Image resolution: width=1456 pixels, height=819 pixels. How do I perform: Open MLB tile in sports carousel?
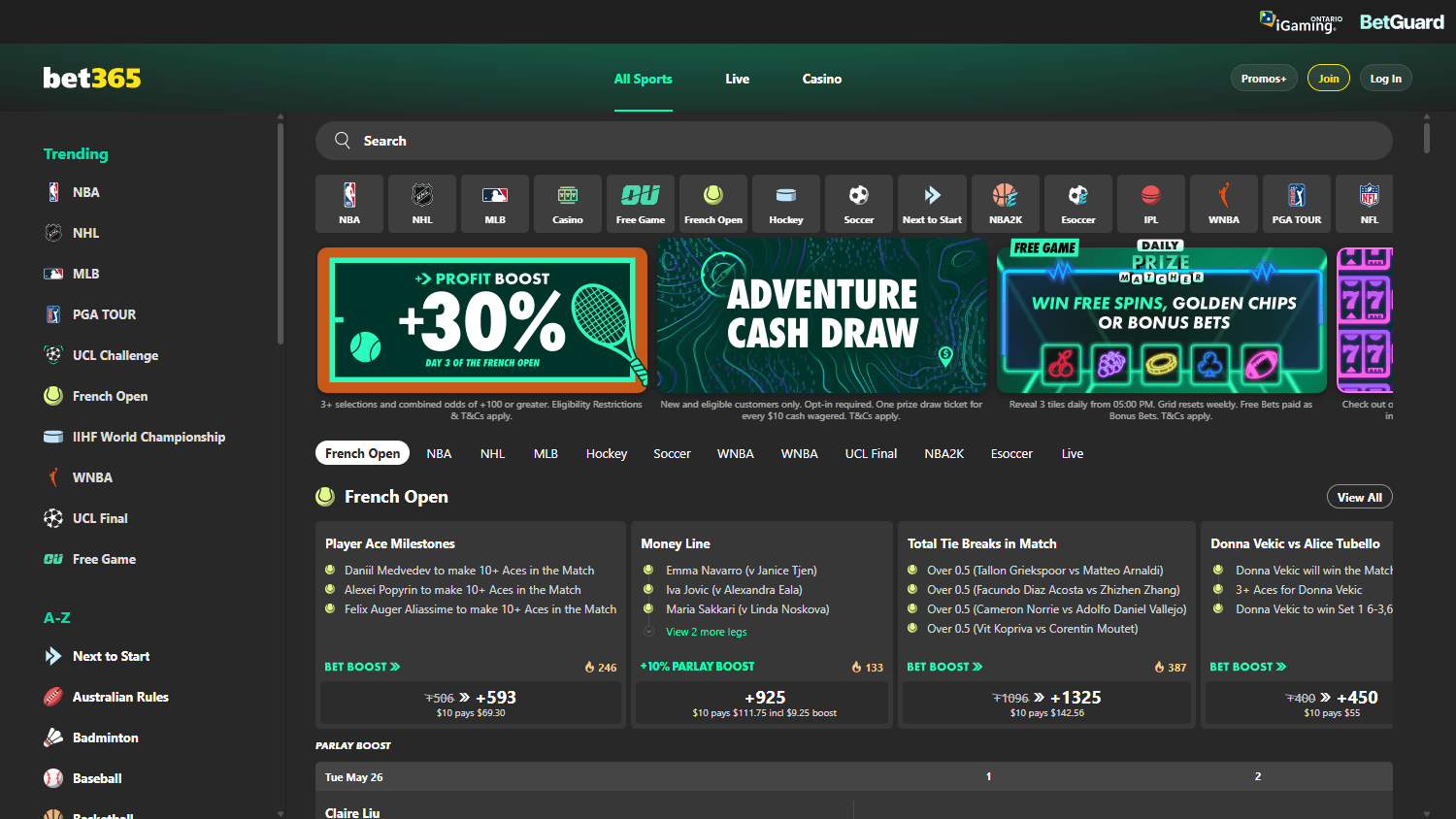[495, 204]
